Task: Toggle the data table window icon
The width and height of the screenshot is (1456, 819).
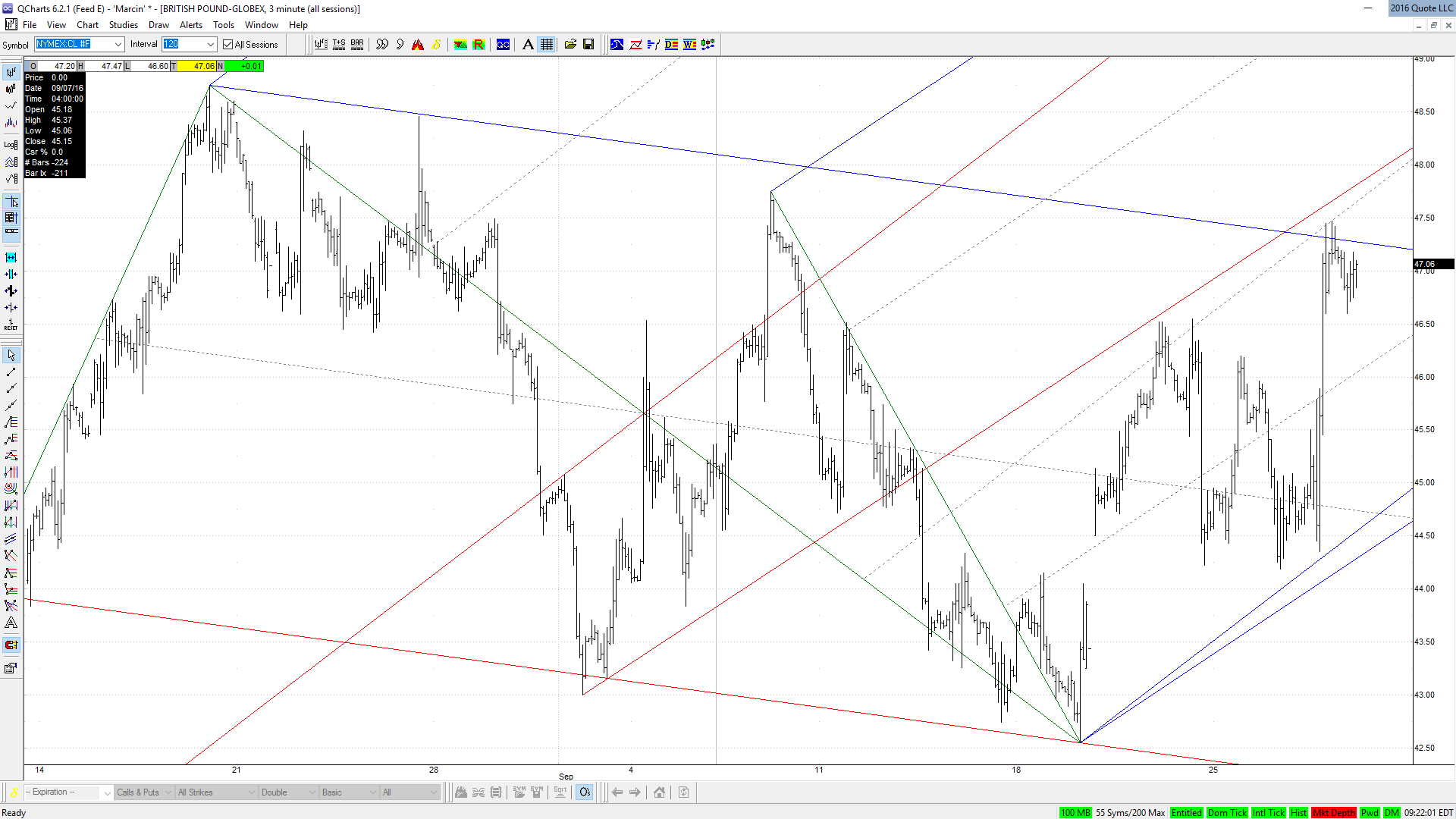Action: (x=11, y=218)
